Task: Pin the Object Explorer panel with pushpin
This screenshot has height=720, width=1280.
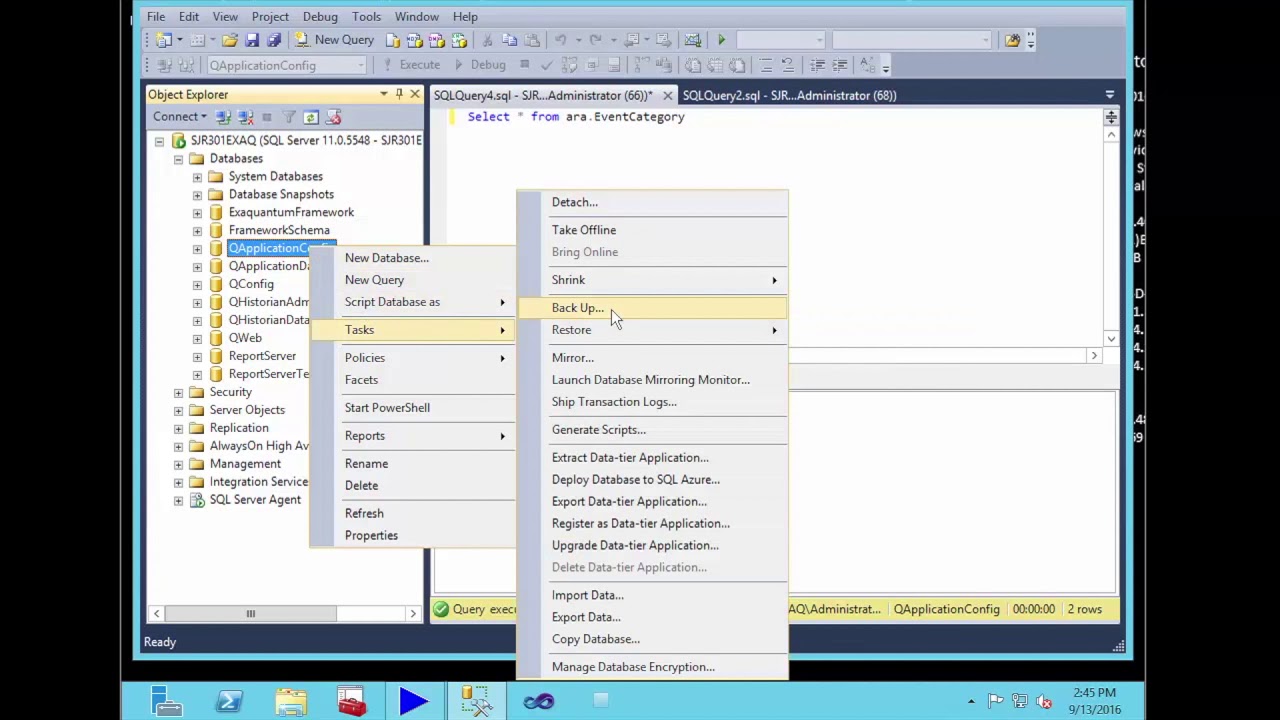Action: tap(399, 94)
